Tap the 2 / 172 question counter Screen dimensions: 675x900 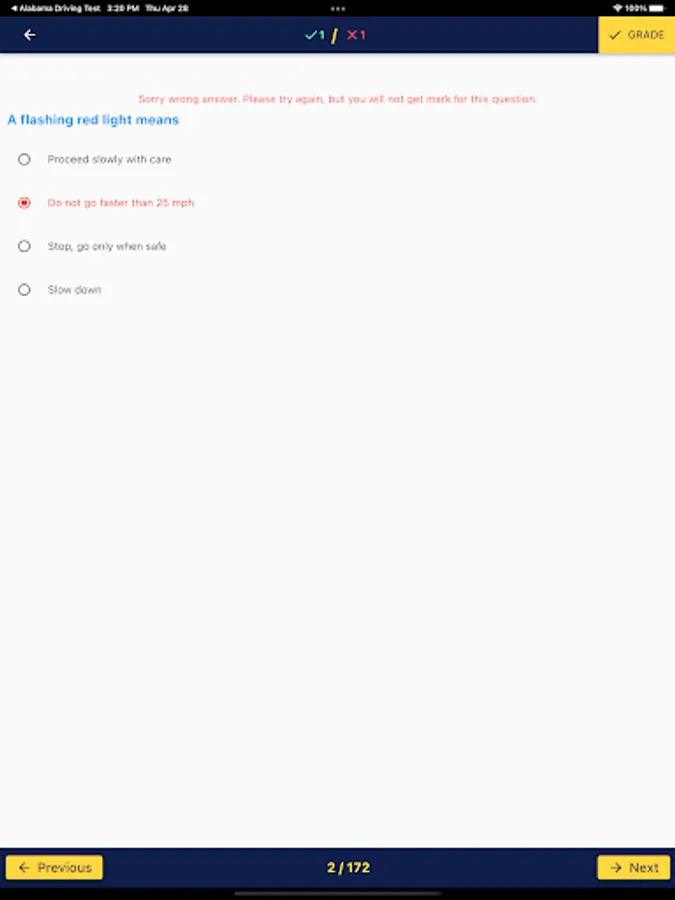pyautogui.click(x=348, y=867)
